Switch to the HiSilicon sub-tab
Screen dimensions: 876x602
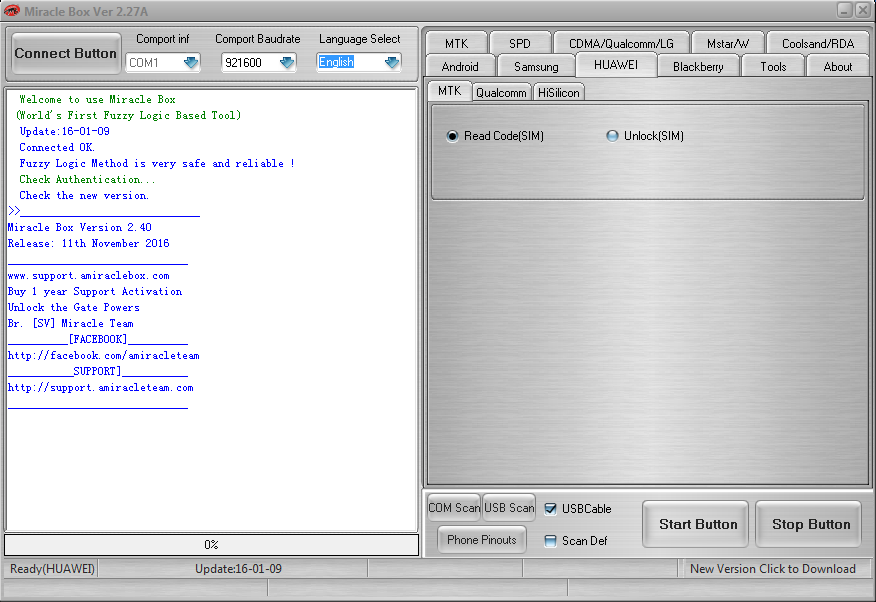click(559, 93)
